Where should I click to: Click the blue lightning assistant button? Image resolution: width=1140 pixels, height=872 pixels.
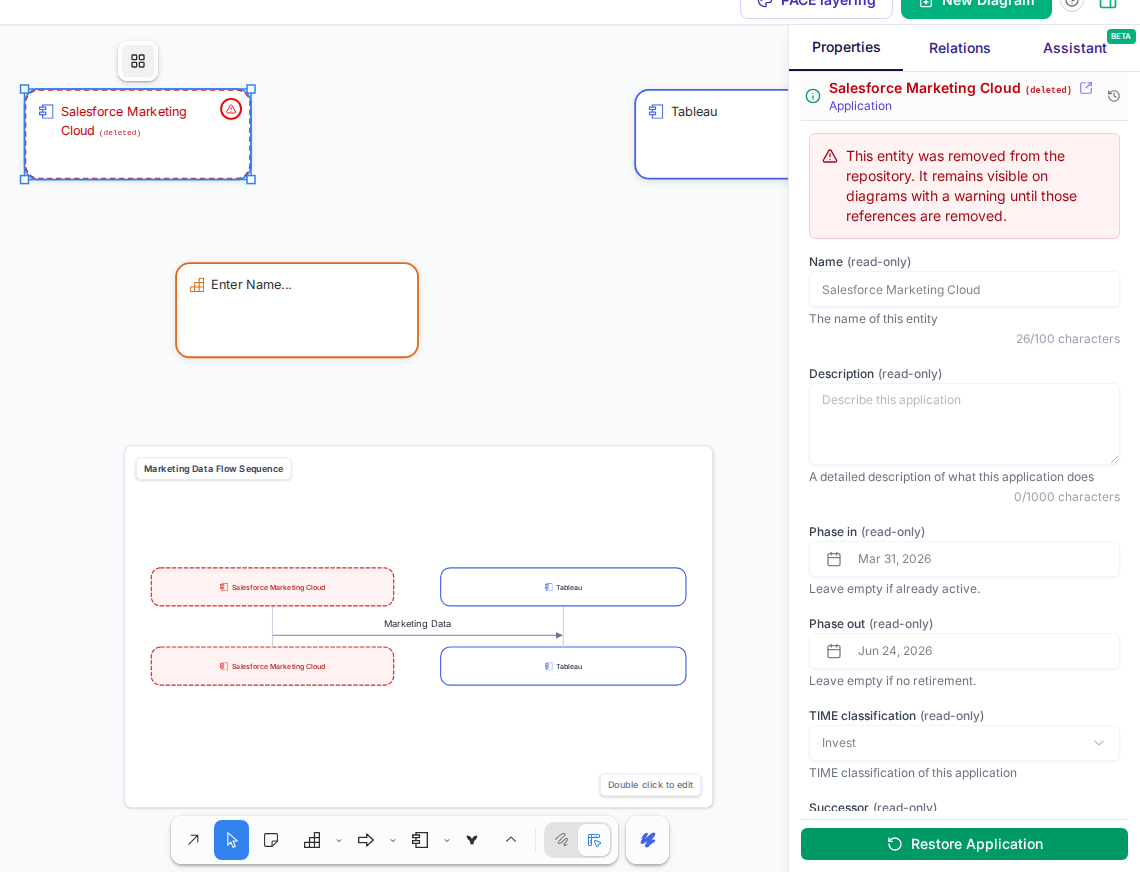[648, 840]
